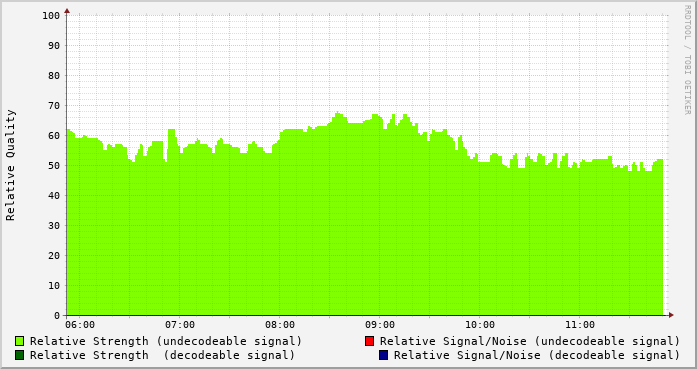
Task: Click the 11:00 time axis label
Action: click(580, 325)
